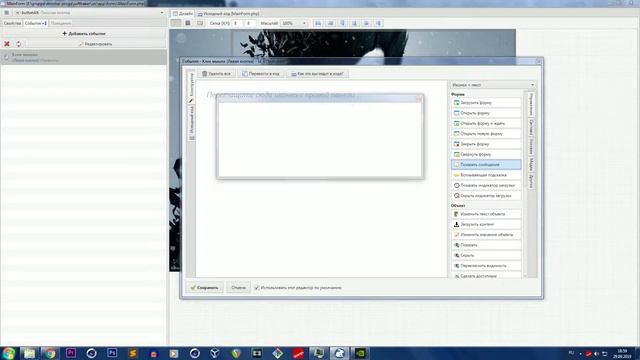
Task: Add 'Загрузить контент' action
Action: 486,224
